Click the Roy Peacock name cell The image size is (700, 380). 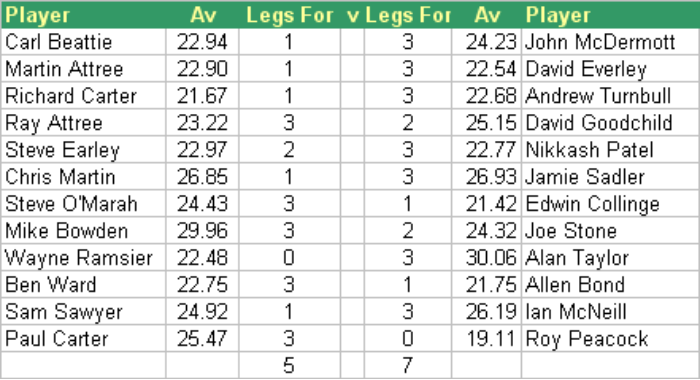tap(610, 339)
